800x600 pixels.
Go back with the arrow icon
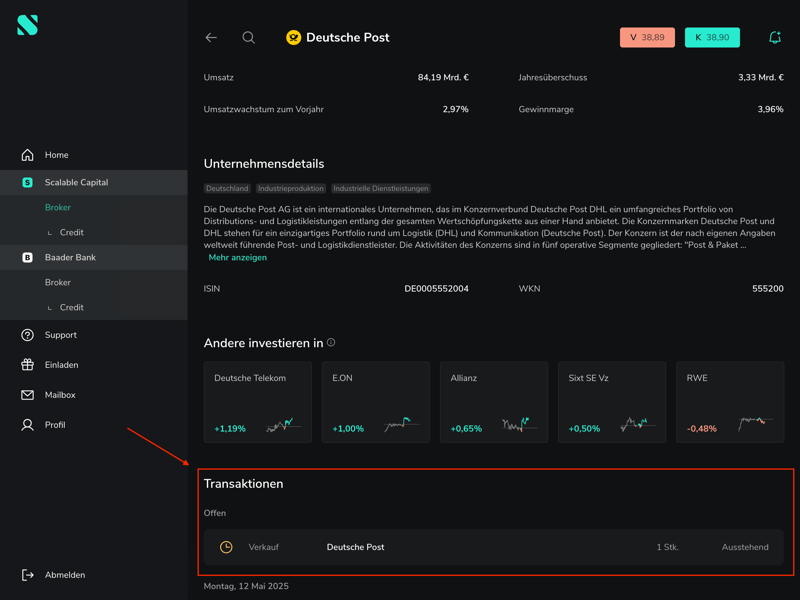point(211,37)
